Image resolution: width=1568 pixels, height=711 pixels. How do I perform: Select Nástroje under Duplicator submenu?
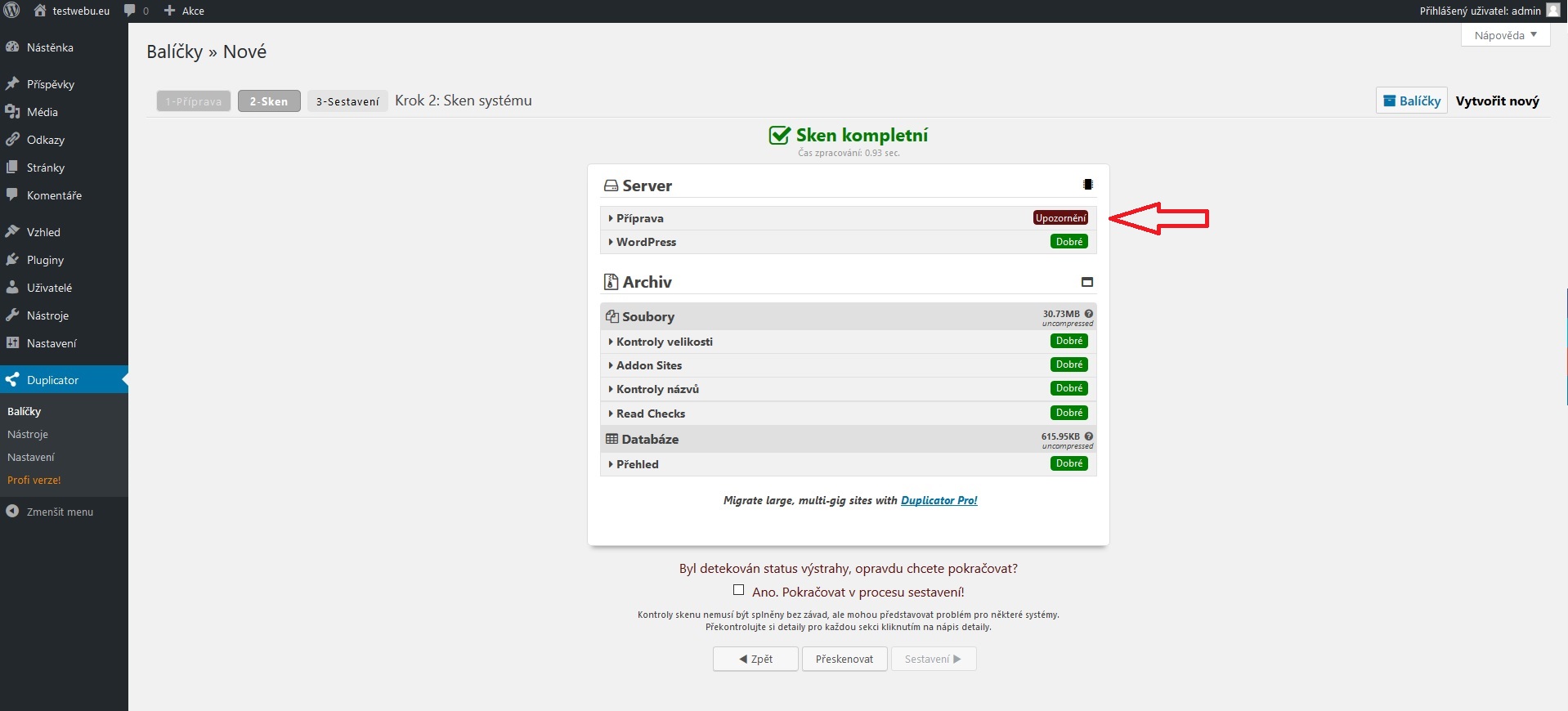(28, 434)
